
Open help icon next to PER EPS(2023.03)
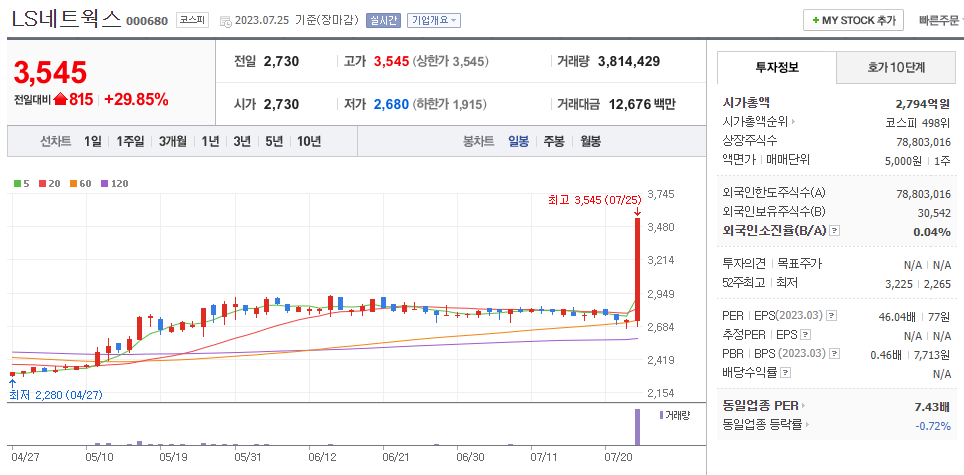coord(832,316)
